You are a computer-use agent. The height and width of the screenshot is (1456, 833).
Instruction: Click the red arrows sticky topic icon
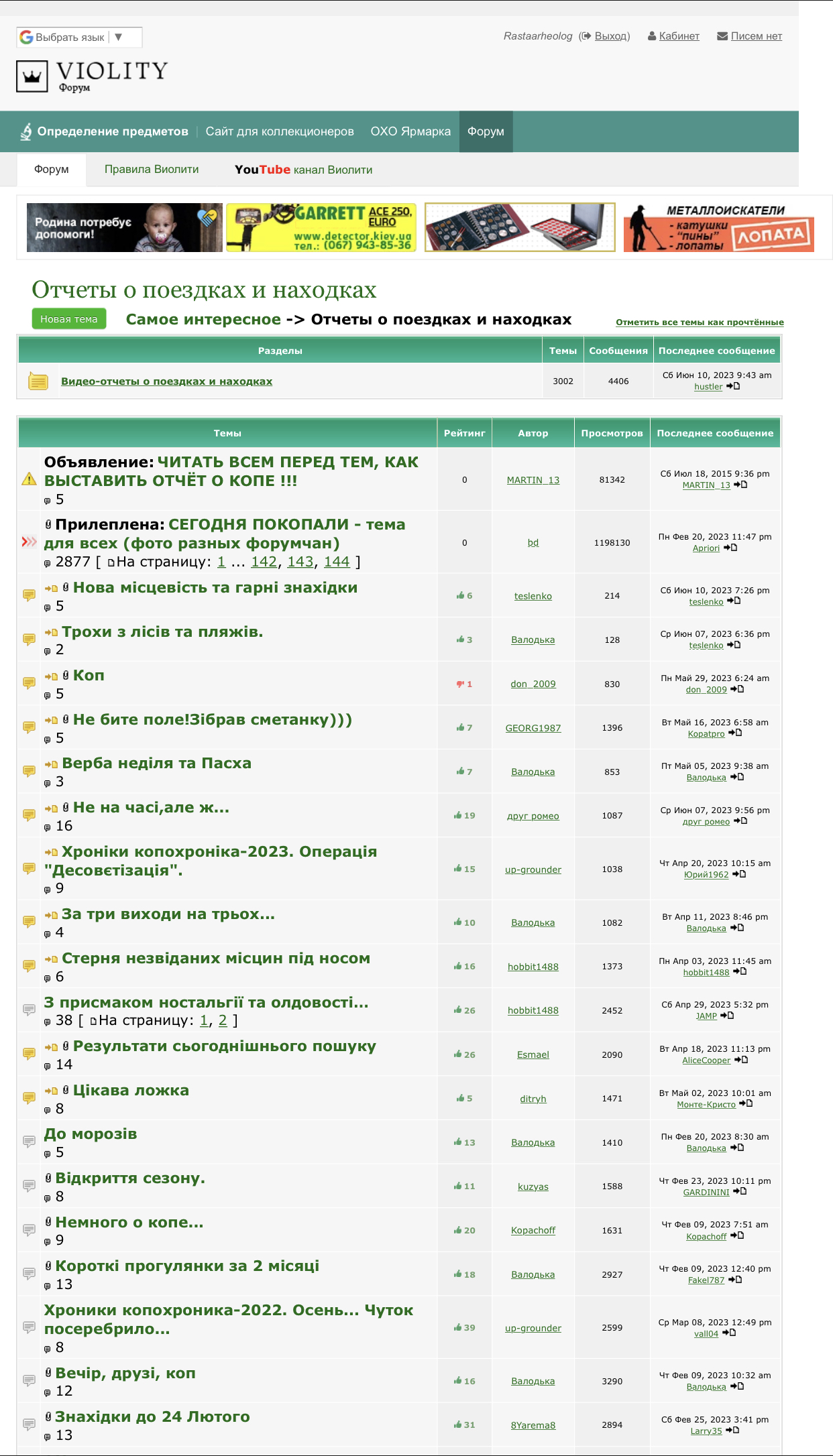point(29,542)
